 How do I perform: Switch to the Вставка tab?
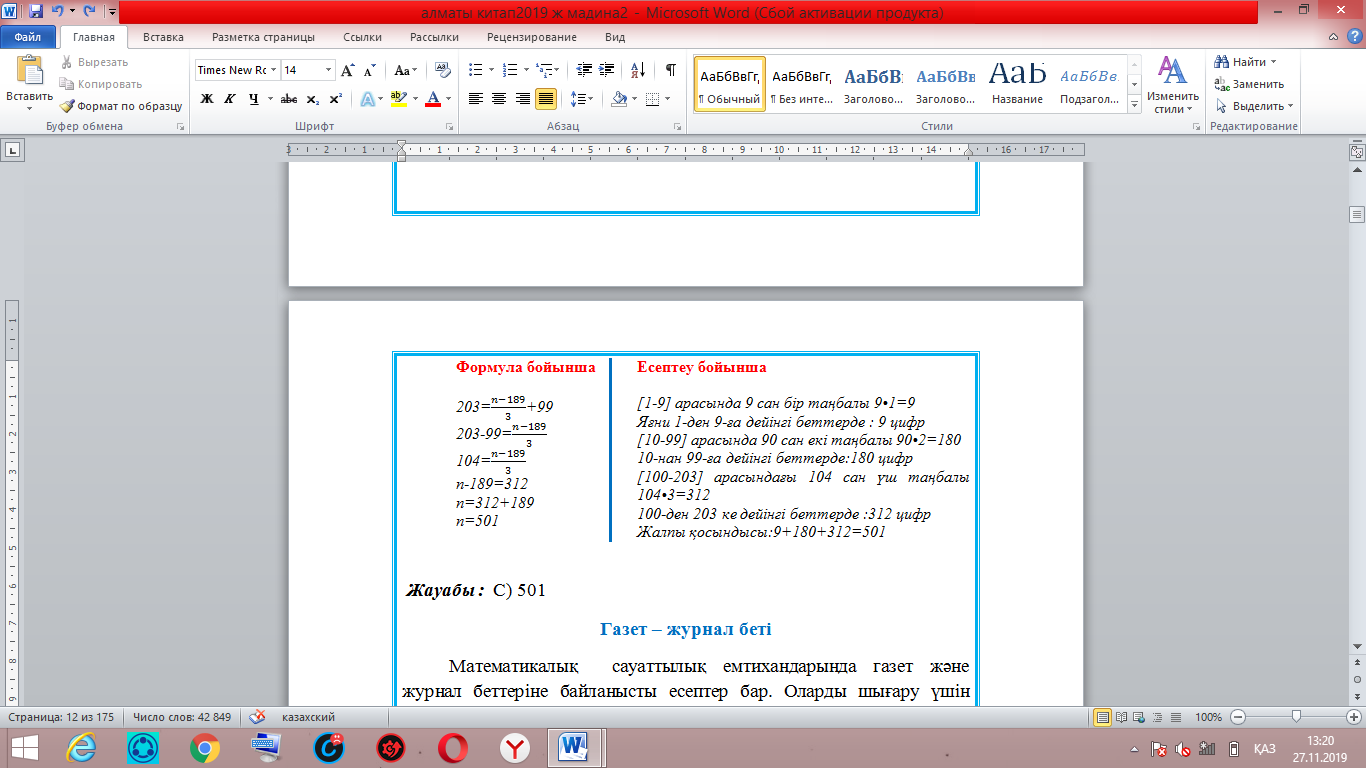(x=163, y=37)
